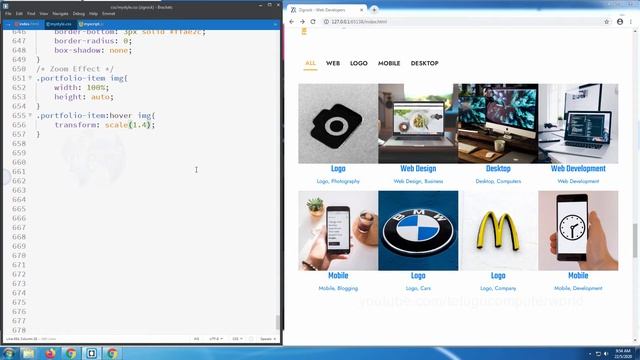Image resolution: width=640 pixels, height=360 pixels.
Task: Switch to the index.html editor tab
Action: (x=27, y=24)
